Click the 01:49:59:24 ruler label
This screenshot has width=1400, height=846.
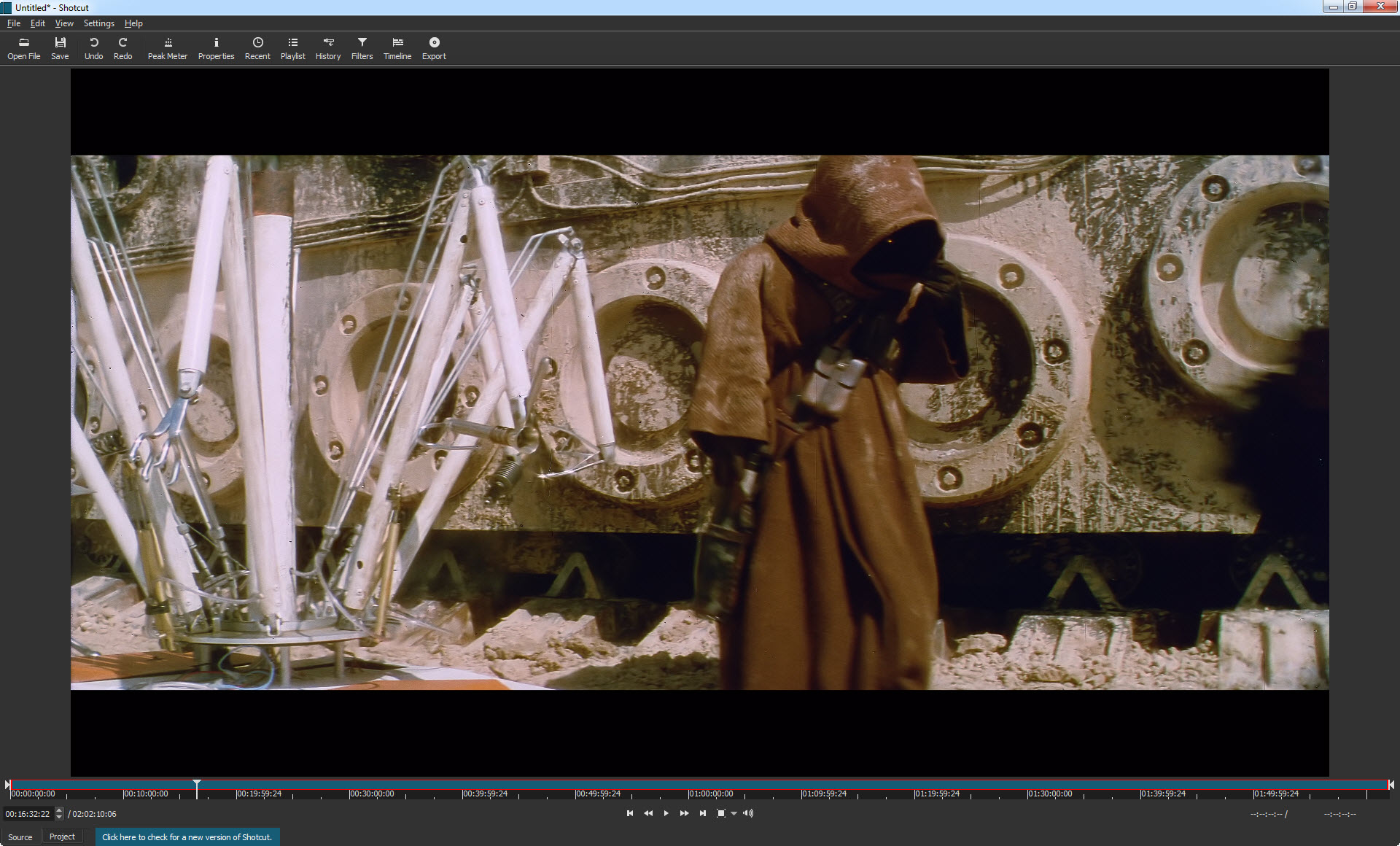1276,793
